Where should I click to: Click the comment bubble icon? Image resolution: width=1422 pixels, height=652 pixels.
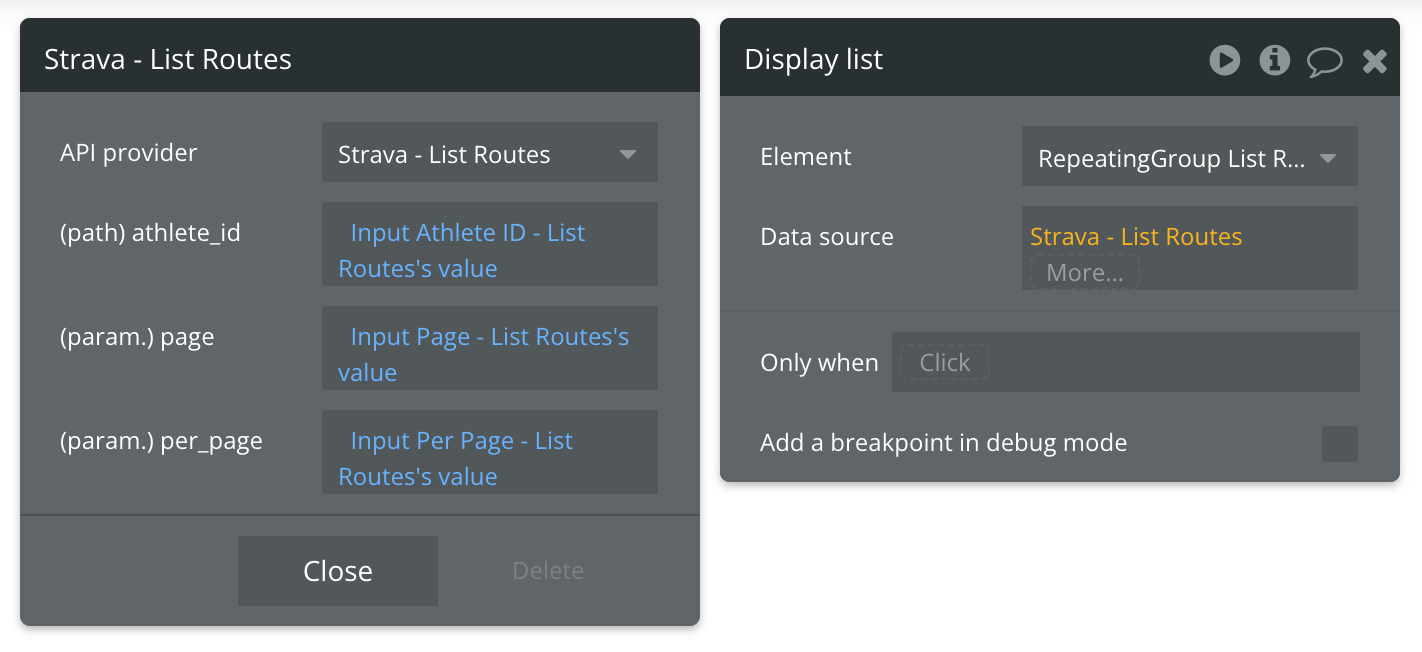point(1324,62)
